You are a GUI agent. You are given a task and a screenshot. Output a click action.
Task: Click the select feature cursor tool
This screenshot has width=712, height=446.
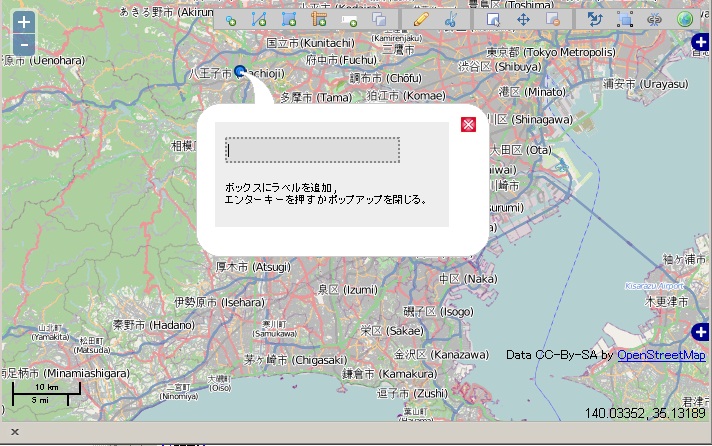click(x=493, y=19)
